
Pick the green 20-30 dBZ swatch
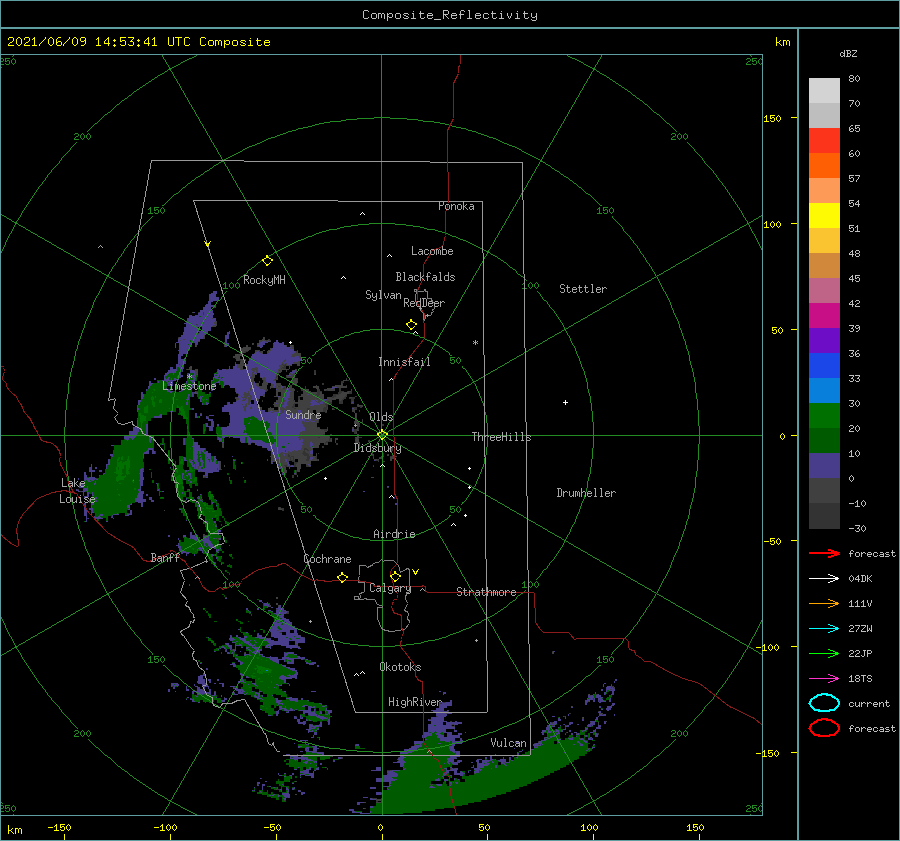pos(824,416)
